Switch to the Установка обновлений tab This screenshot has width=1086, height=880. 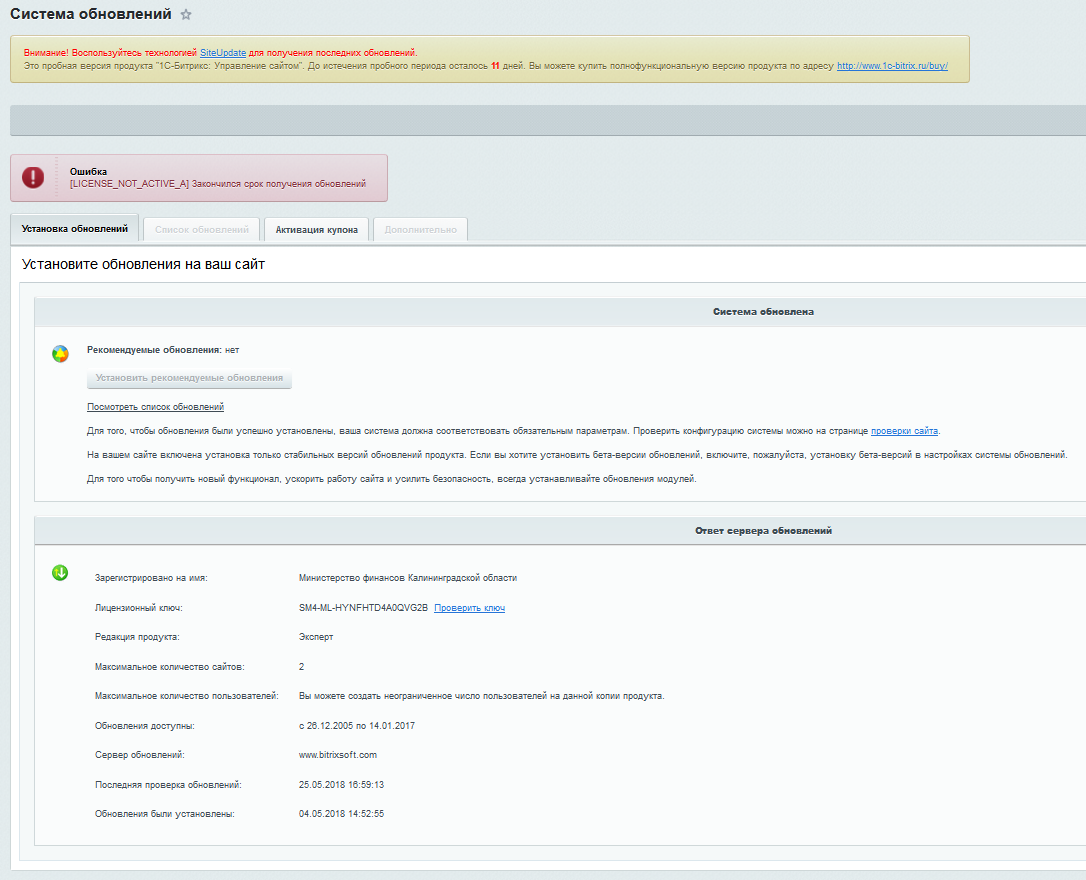point(75,229)
